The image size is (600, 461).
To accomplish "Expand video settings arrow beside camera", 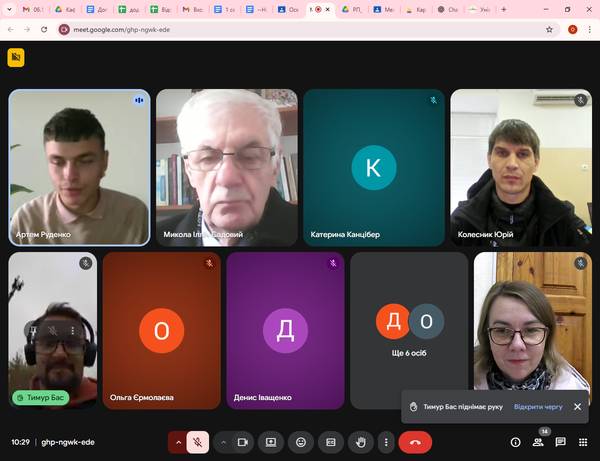I will pyautogui.click(x=222, y=442).
